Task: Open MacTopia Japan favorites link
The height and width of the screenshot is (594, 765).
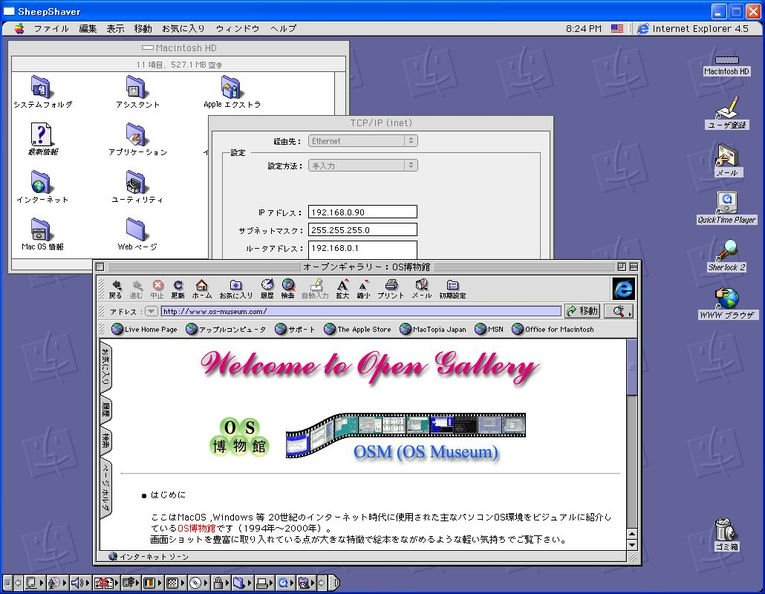Action: tap(433, 329)
